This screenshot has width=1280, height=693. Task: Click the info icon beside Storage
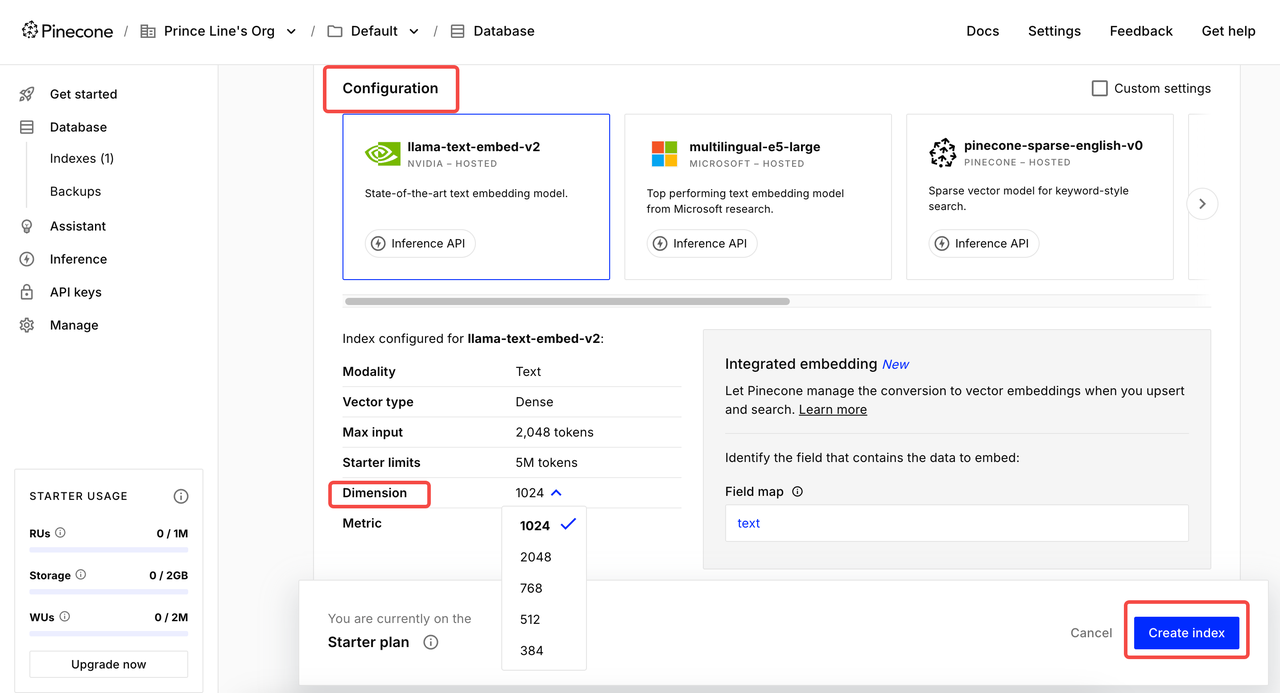click(x=81, y=575)
